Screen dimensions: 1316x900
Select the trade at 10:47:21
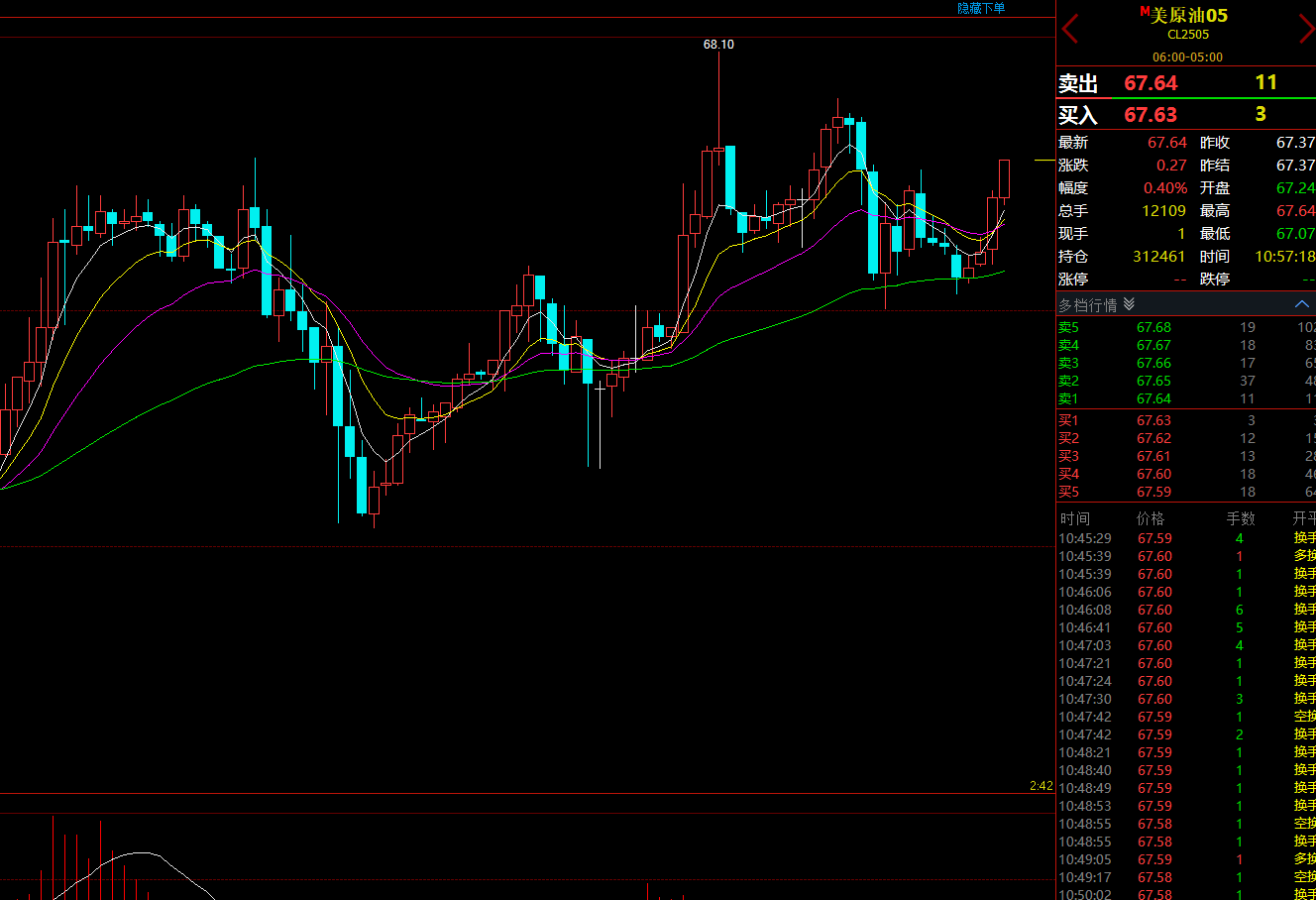coord(1186,663)
